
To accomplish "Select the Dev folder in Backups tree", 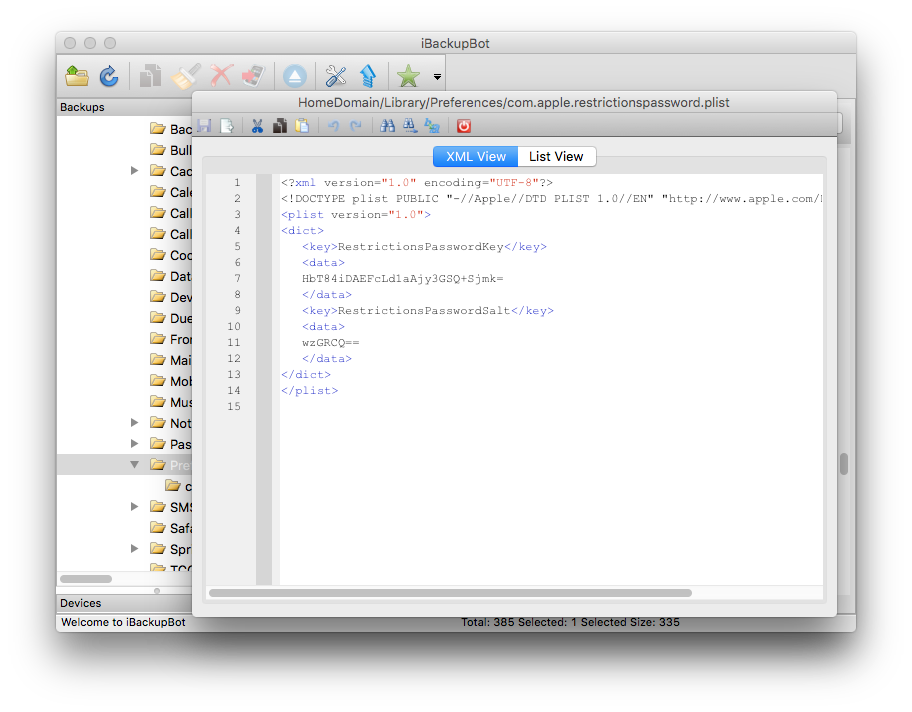I will [170, 297].
